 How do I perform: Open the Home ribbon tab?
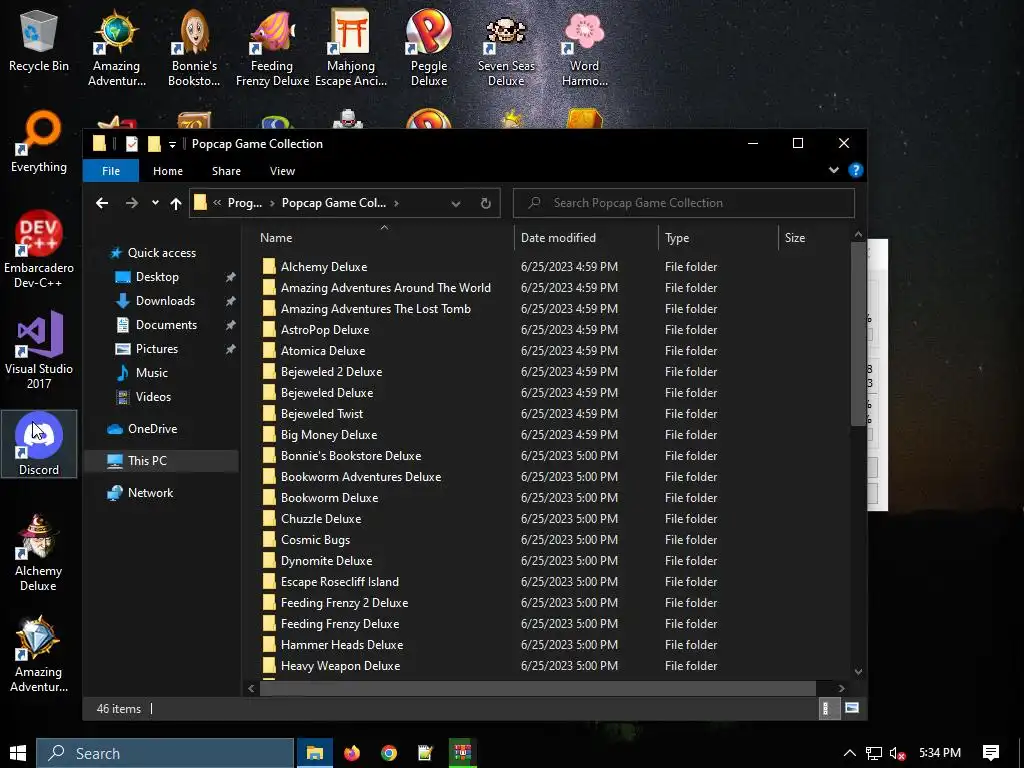pyautogui.click(x=168, y=170)
